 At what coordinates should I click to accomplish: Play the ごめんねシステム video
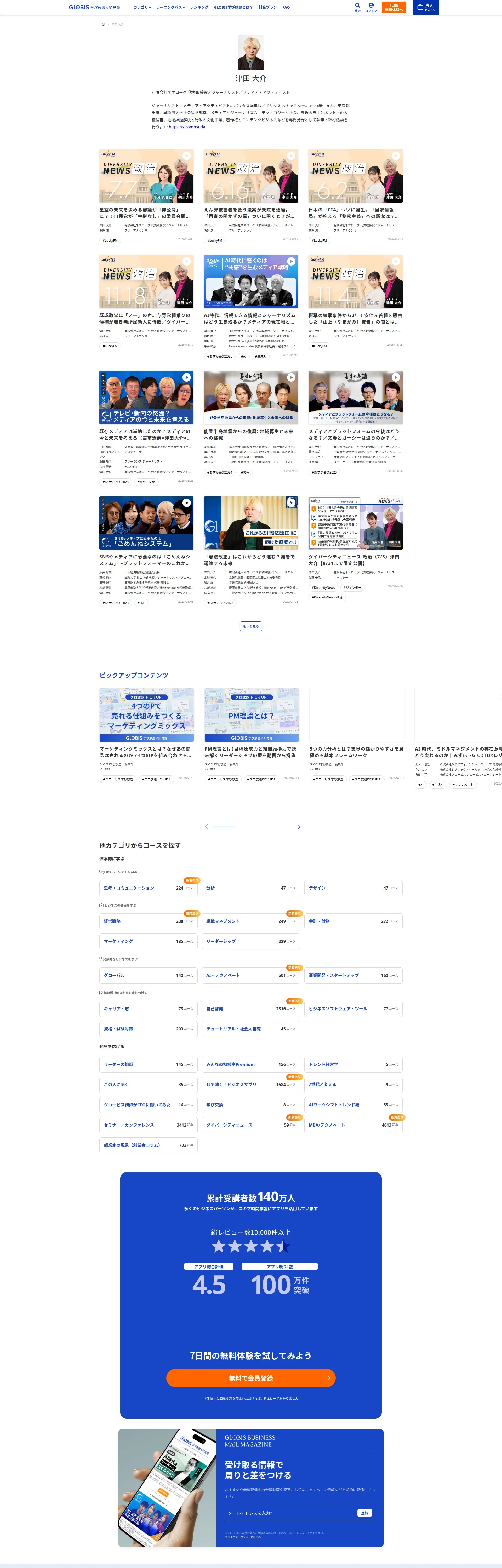(186, 503)
